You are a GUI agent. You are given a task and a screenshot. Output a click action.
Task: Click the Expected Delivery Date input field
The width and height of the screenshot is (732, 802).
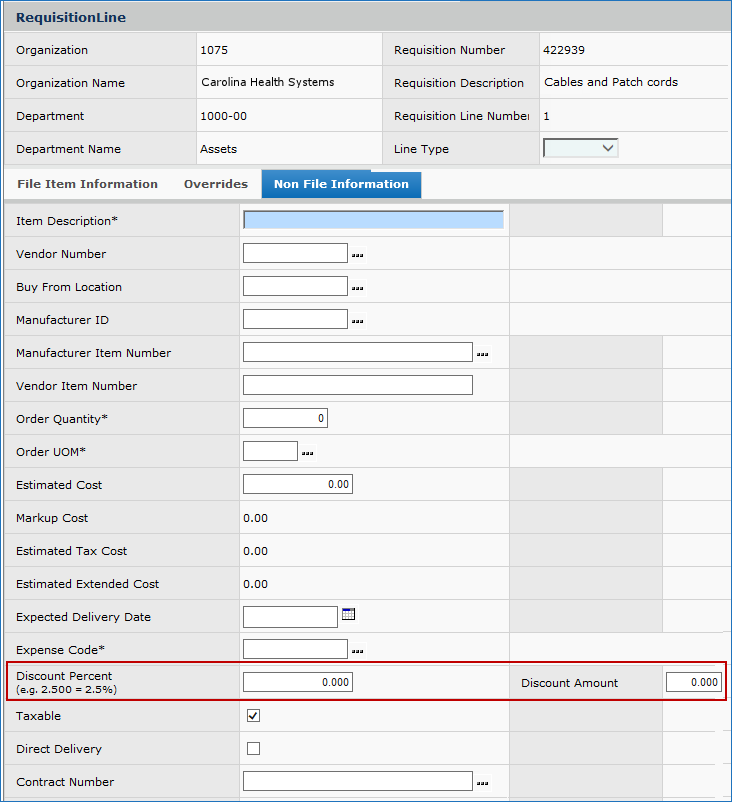tap(290, 617)
